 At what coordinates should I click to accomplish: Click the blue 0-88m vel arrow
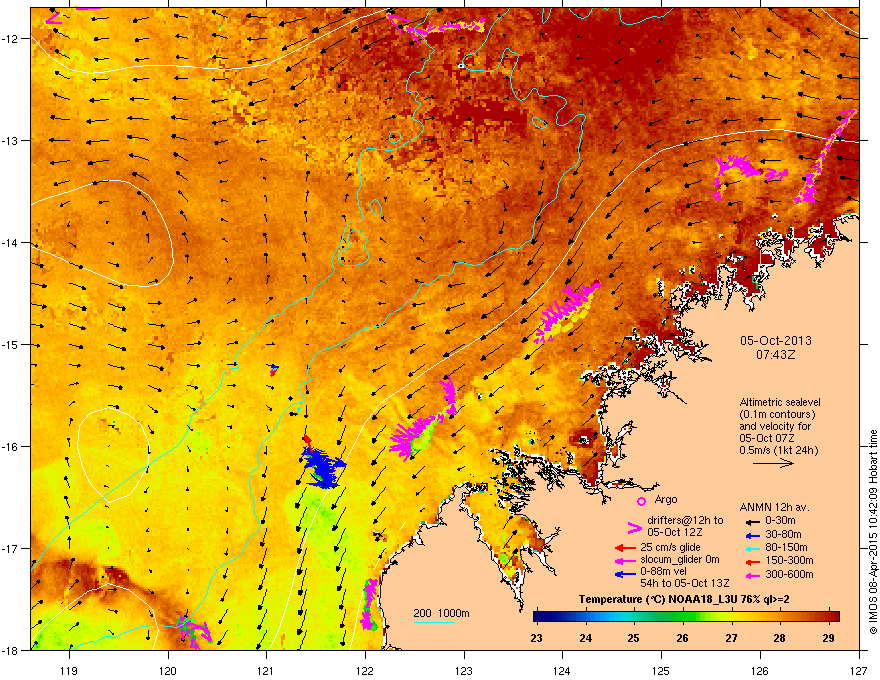pos(625,574)
